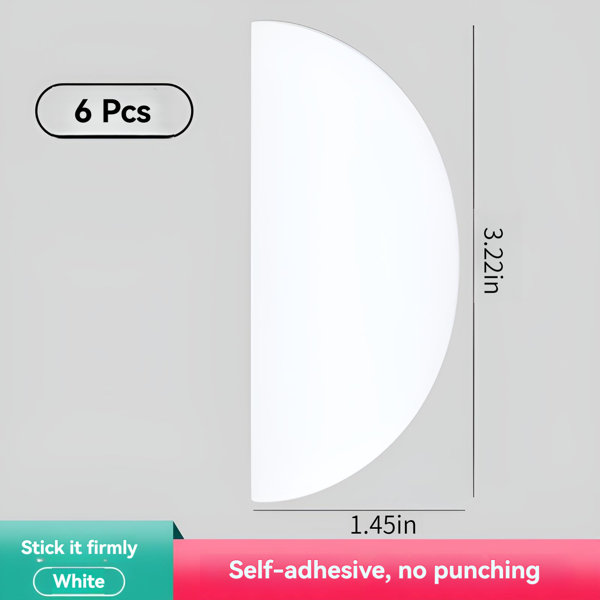Click the rightmost curved edge of the sticker
The image size is (600, 600).
coord(457,261)
